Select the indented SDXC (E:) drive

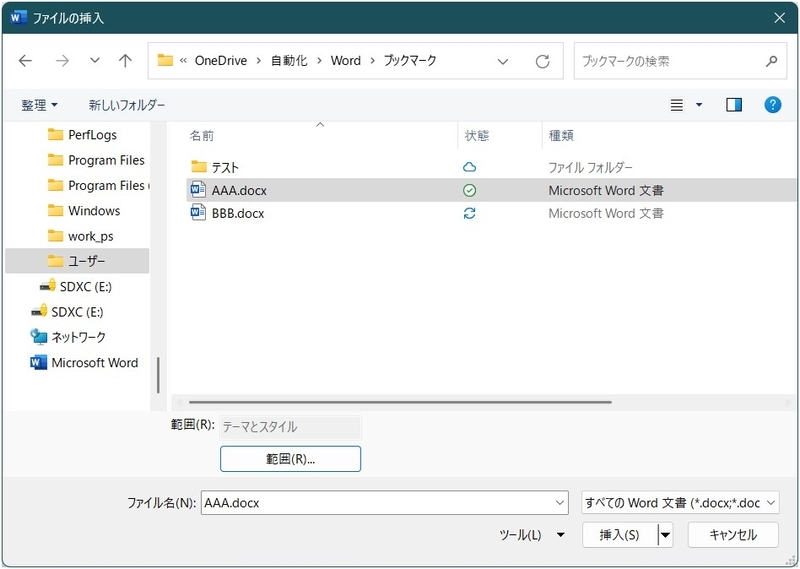pyautogui.click(x=76, y=287)
